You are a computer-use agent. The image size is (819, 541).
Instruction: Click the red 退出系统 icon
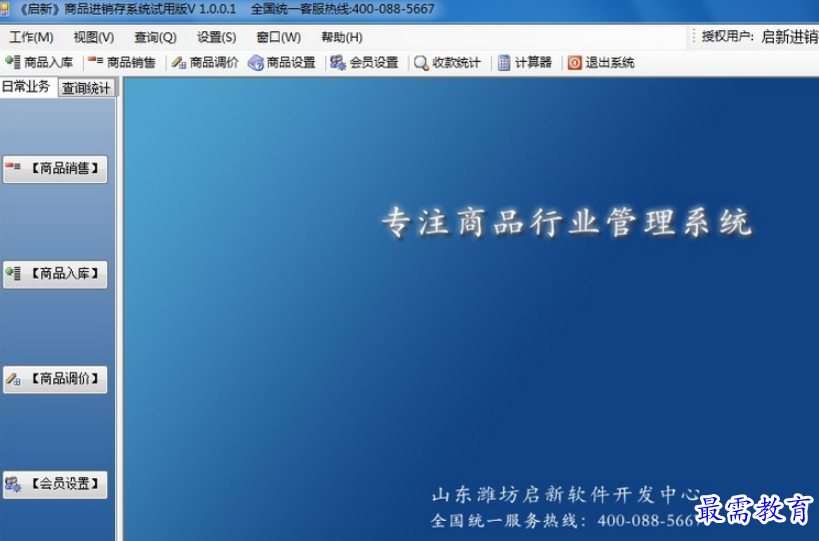[x=575, y=63]
